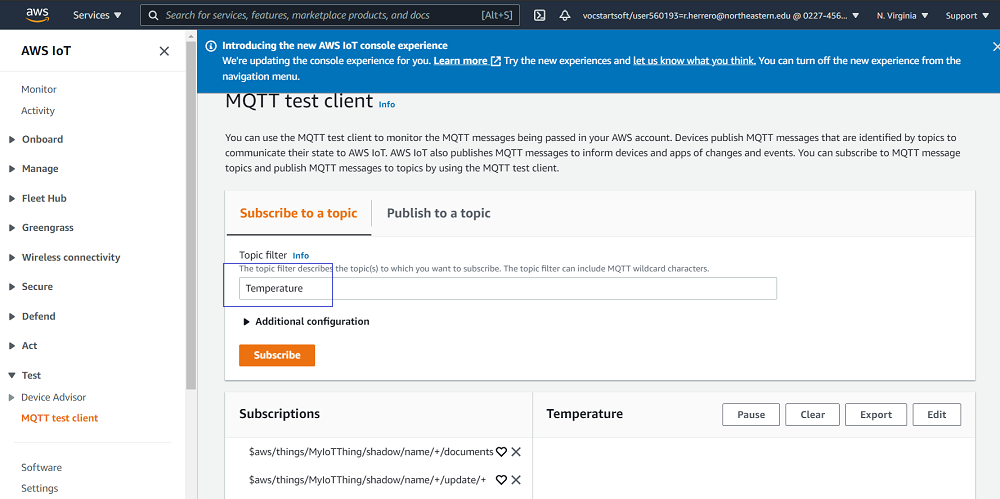The image size is (1000, 499).
Task: Open the N. Virginia region dropdown
Action: [902, 15]
